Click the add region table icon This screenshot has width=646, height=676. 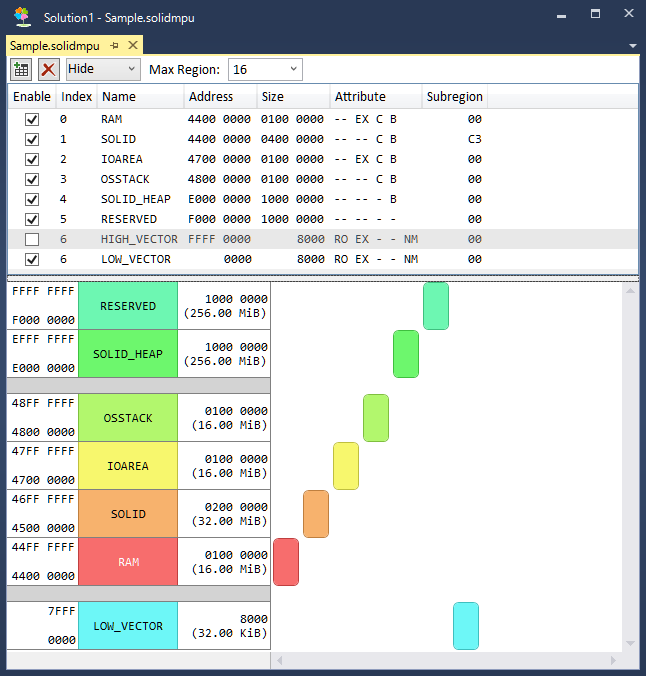coord(21,69)
